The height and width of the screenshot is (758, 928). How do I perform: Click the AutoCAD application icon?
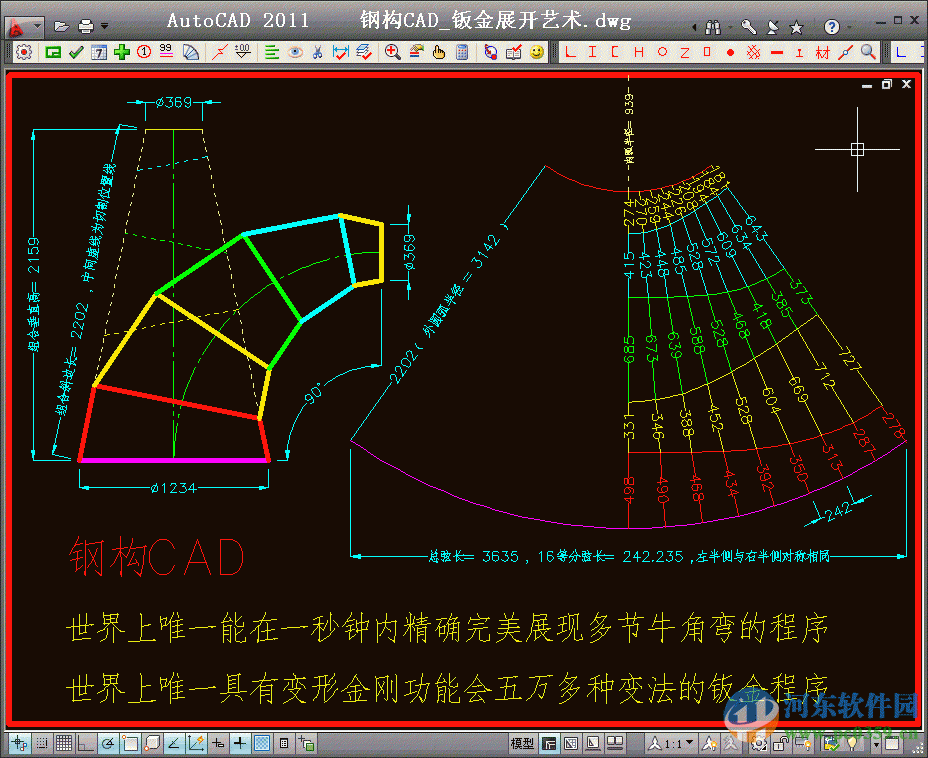[16, 27]
